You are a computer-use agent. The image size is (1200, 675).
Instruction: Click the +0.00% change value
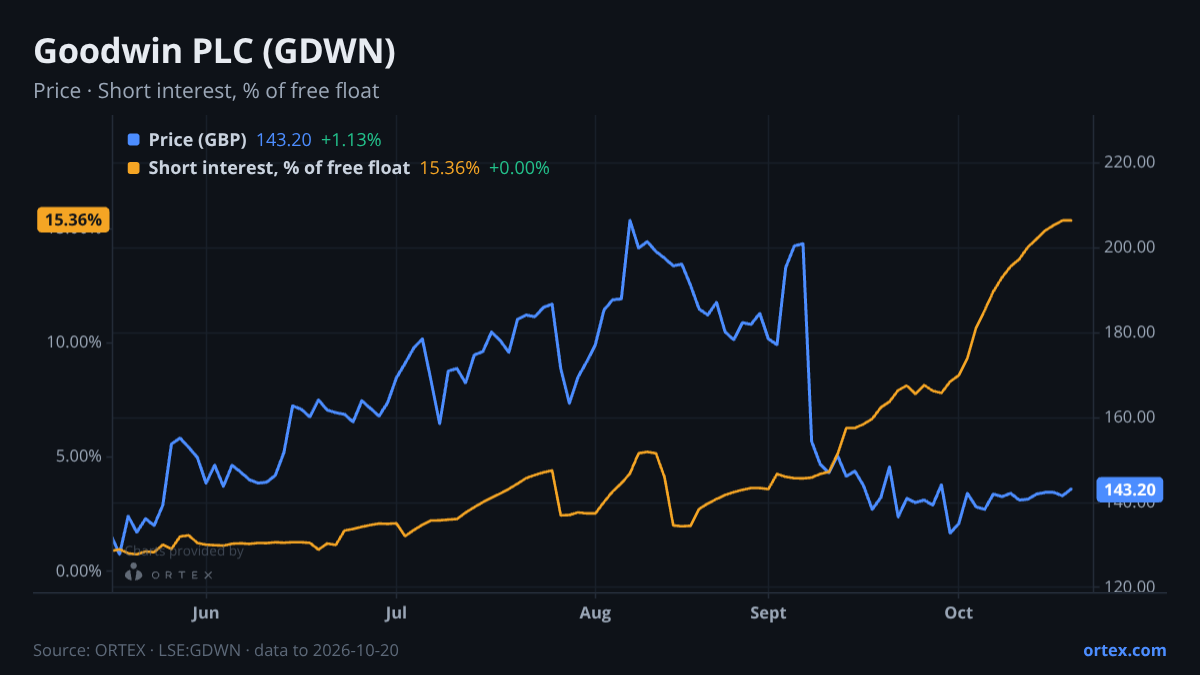click(x=519, y=168)
